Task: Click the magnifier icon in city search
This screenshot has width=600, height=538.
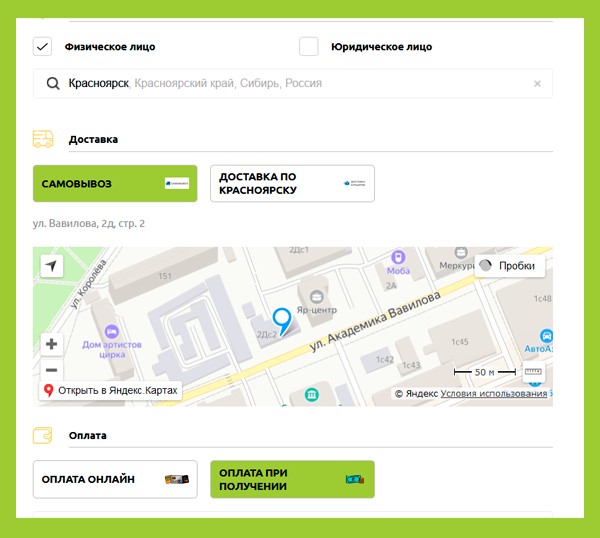Action: (53, 84)
